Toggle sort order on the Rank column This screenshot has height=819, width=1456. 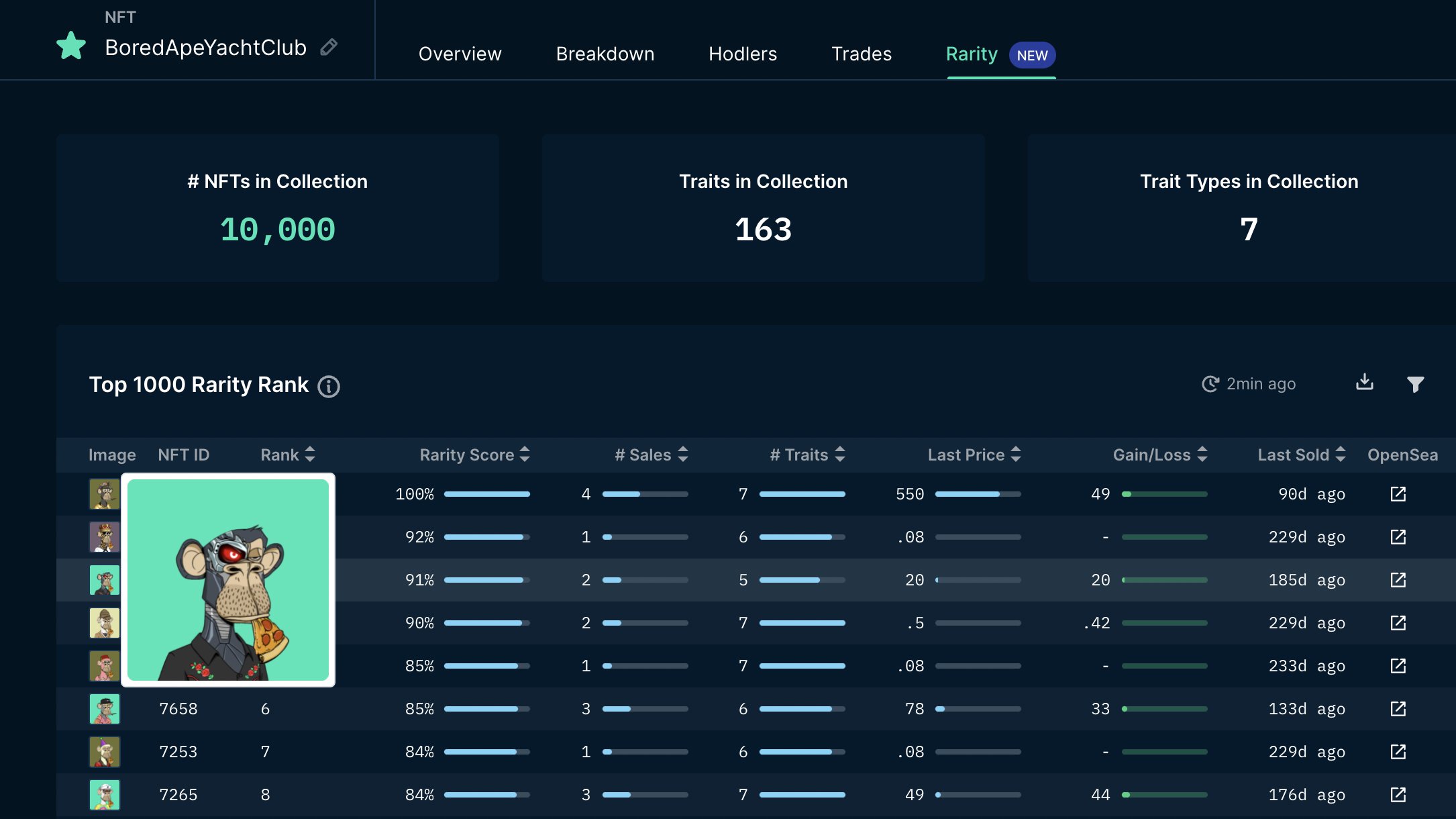(310, 454)
